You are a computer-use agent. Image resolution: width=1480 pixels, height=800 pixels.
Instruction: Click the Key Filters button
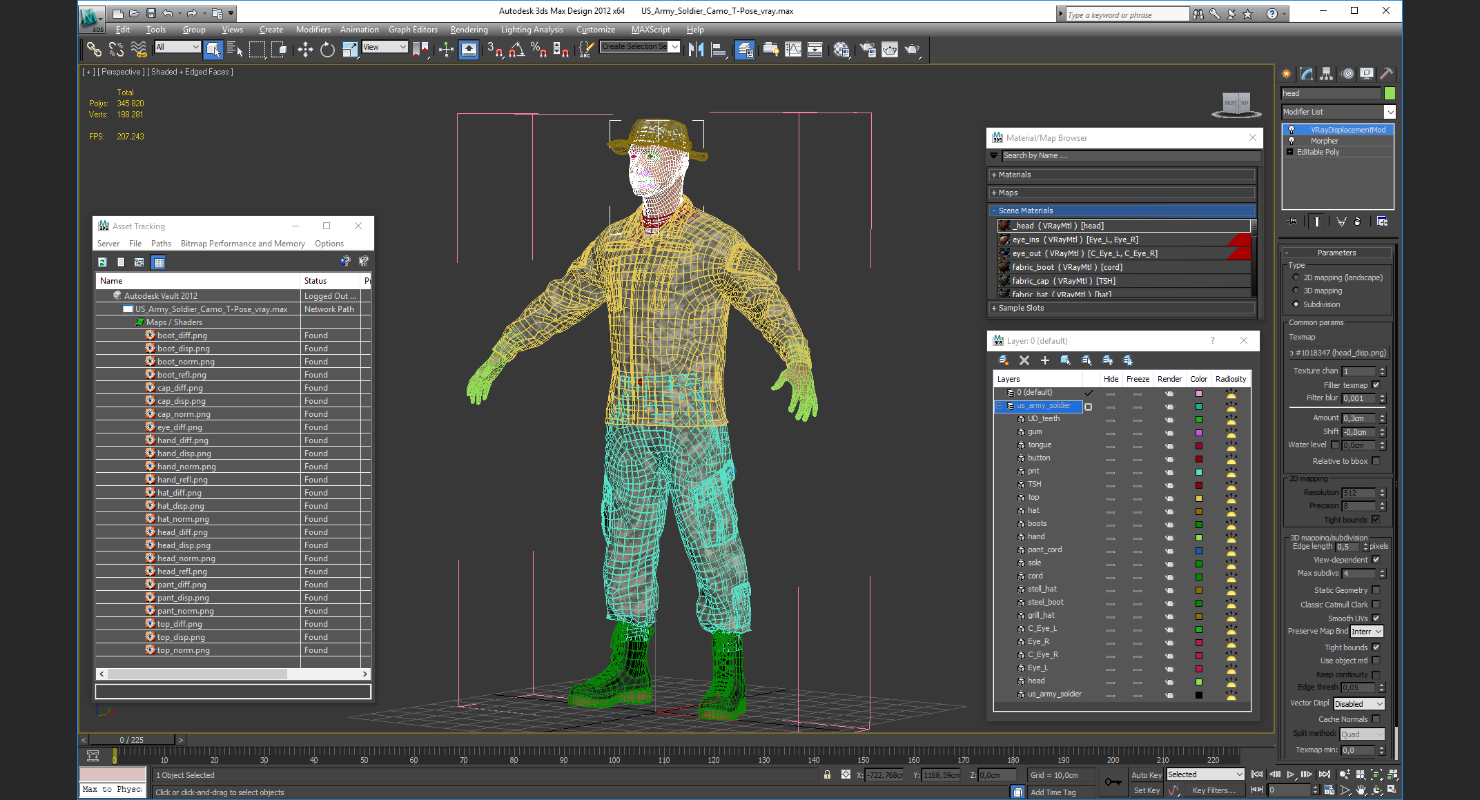click(1213, 790)
